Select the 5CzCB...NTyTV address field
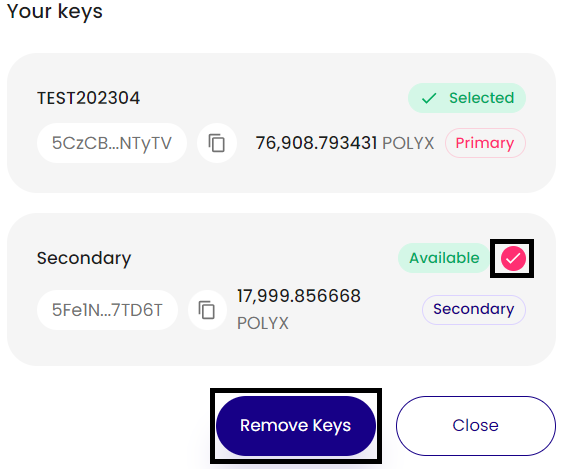 tap(112, 143)
